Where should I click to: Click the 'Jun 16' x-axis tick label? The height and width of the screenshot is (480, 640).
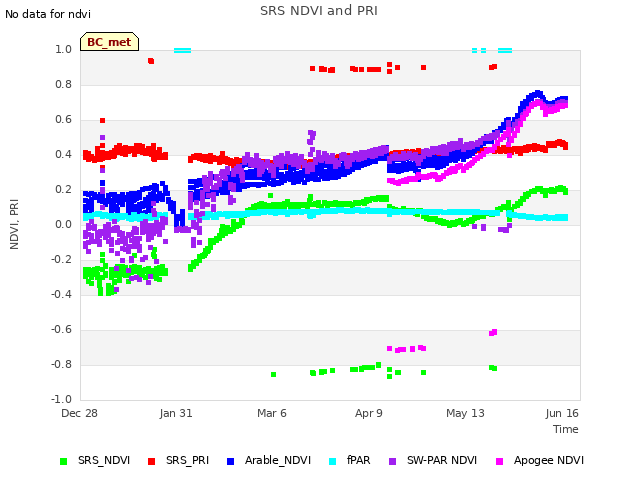pyautogui.click(x=562, y=413)
